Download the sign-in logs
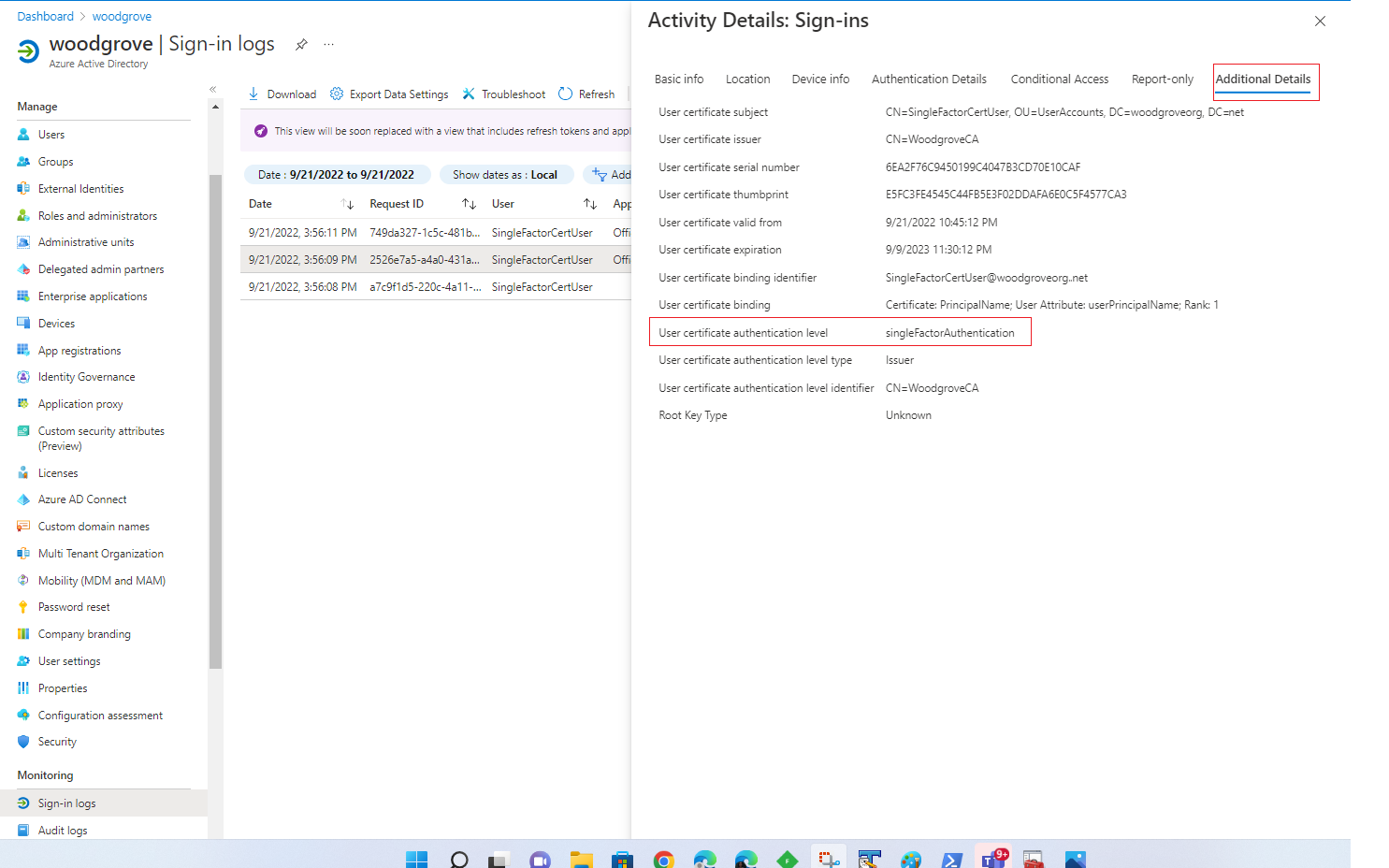This screenshot has width=1389, height=868. (x=282, y=94)
